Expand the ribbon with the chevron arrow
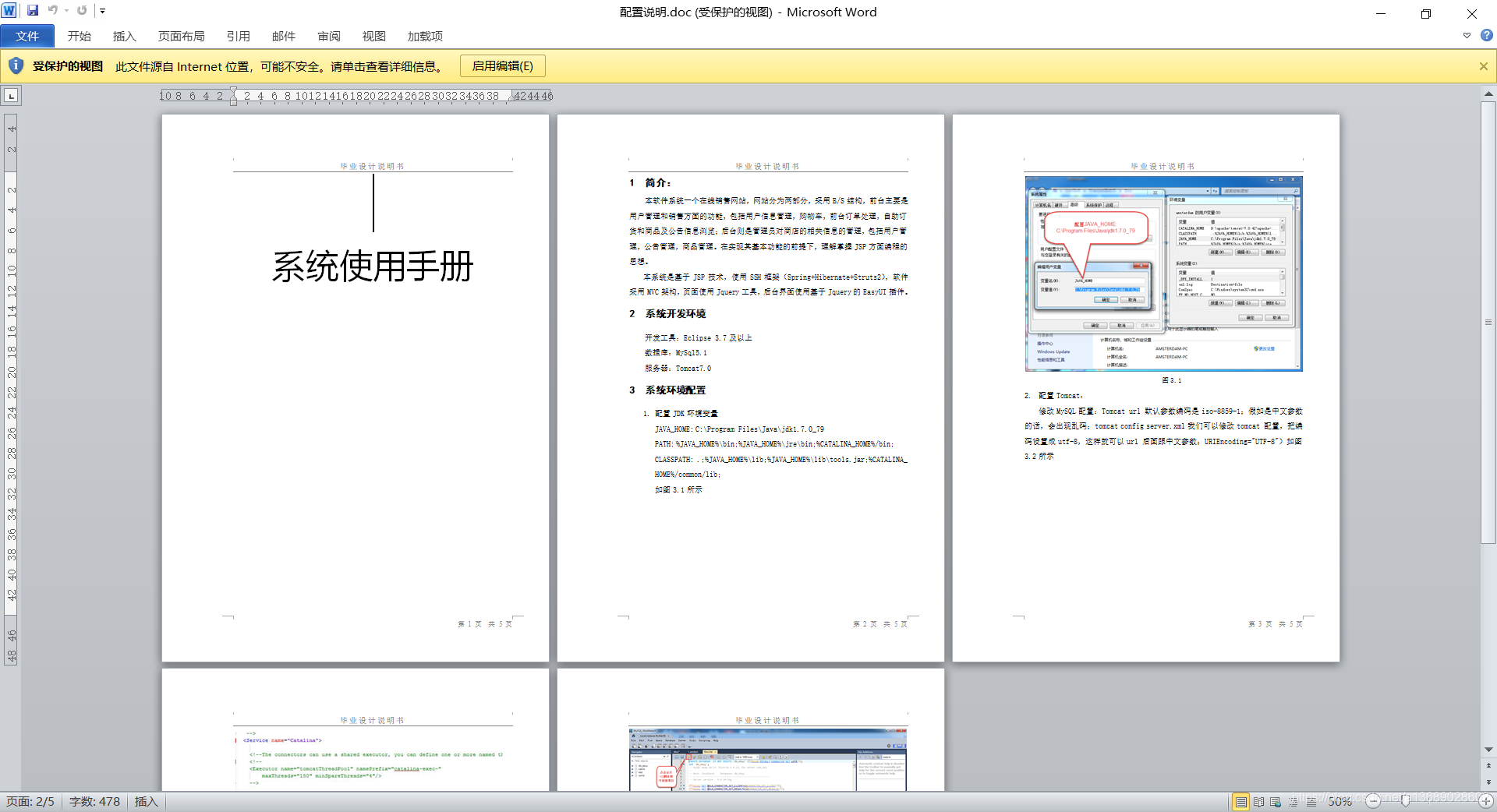The width and height of the screenshot is (1497, 812). click(1467, 35)
